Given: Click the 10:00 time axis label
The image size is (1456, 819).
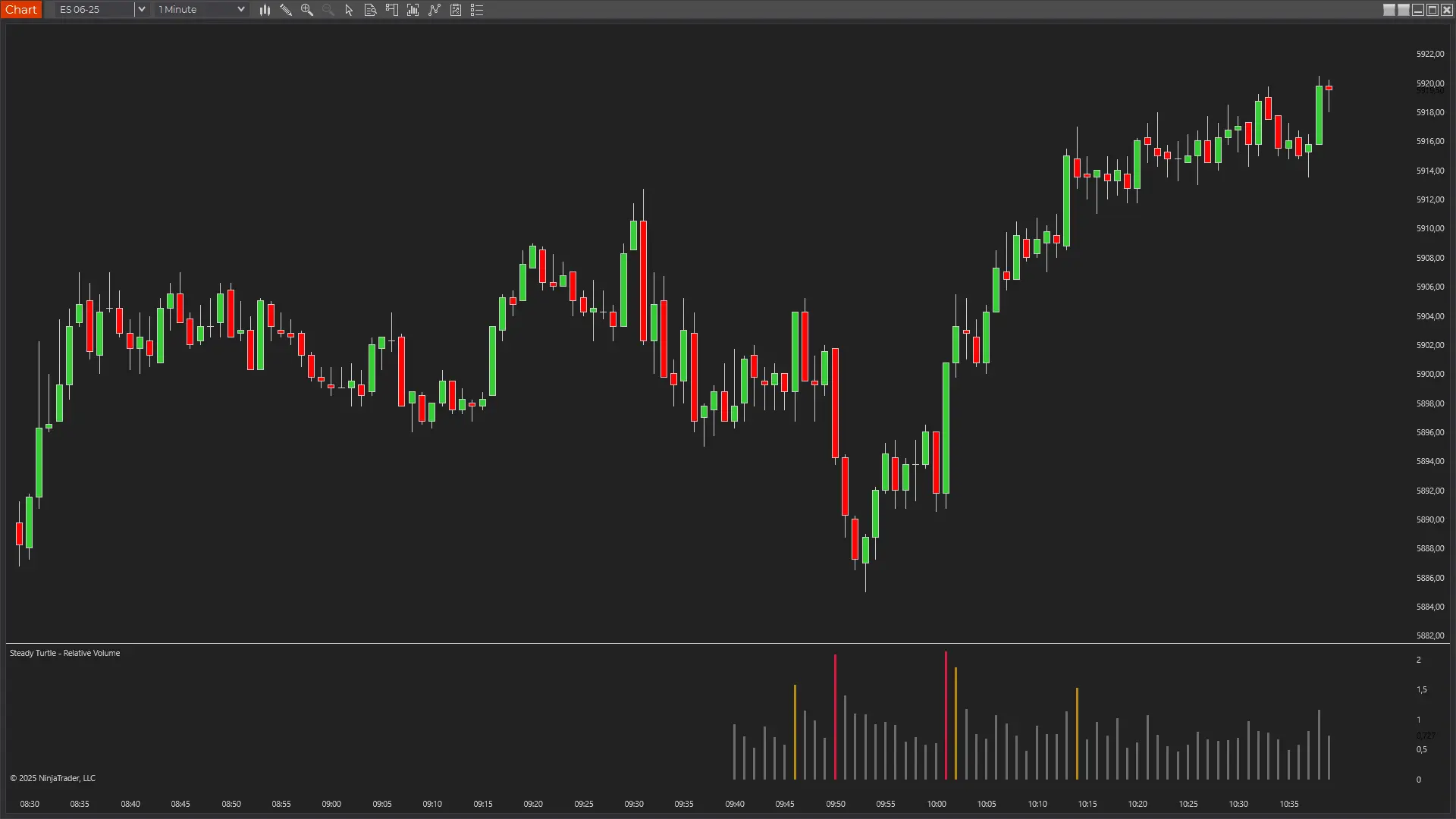Looking at the screenshot, I should click(937, 804).
